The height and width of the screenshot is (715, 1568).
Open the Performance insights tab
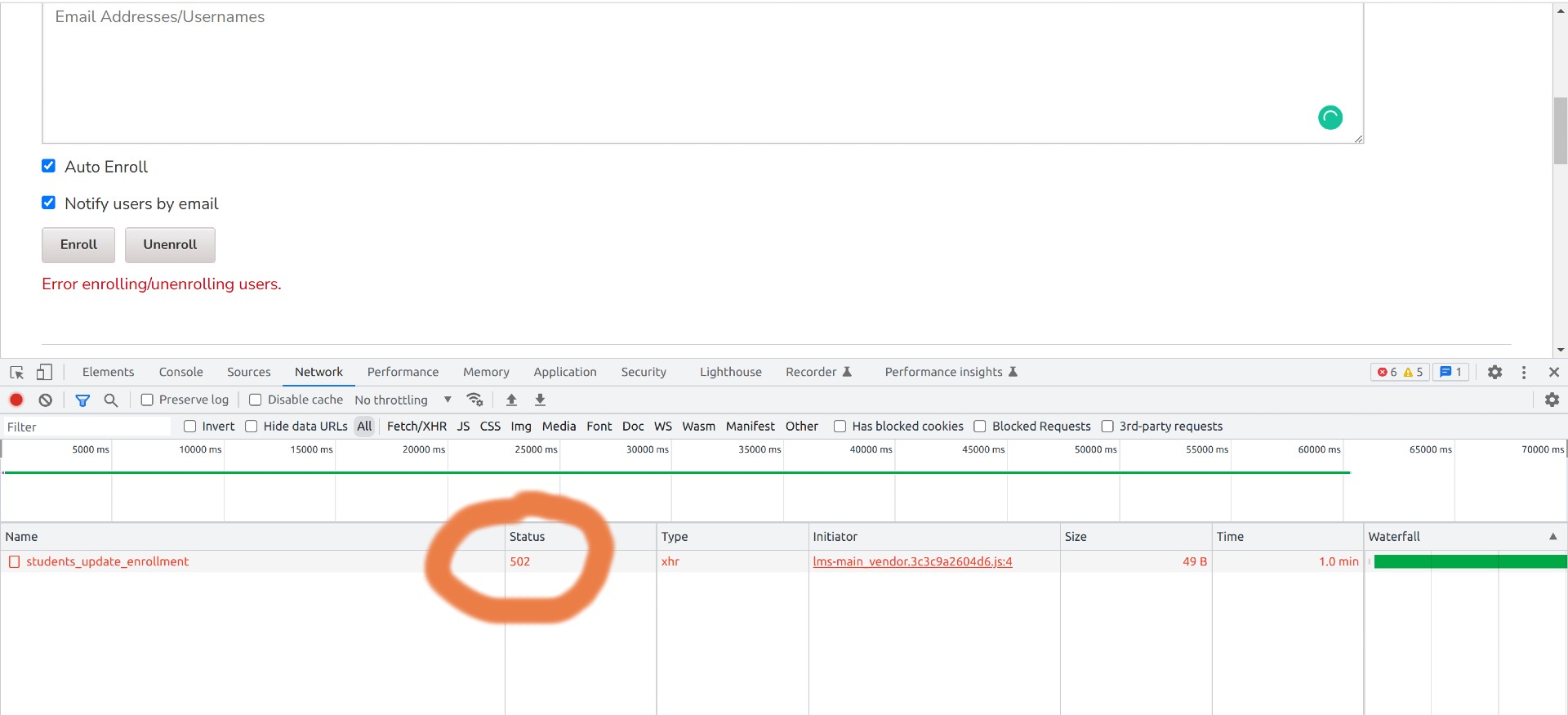(951, 372)
